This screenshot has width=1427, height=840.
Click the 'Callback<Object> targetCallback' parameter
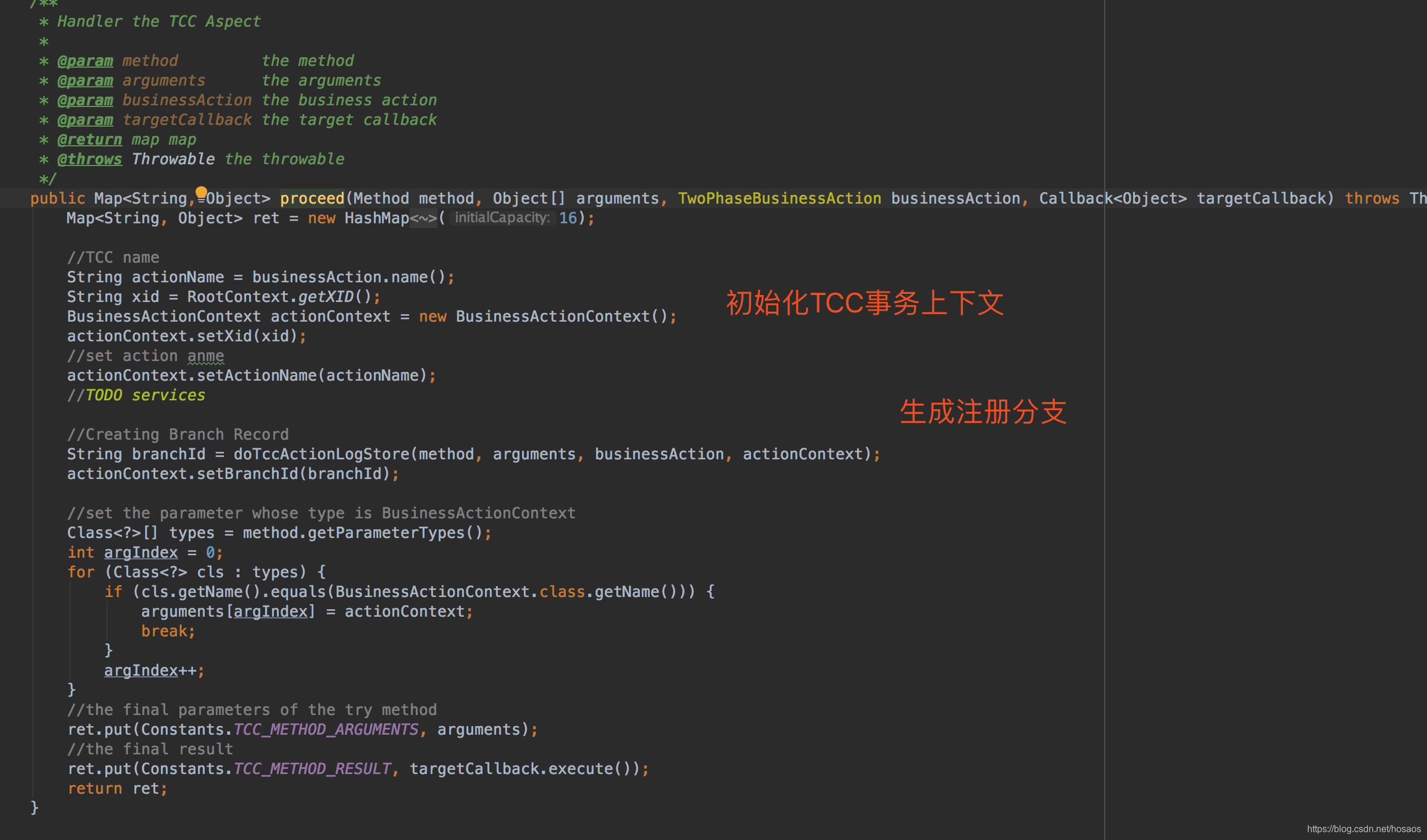pyautogui.click(x=1182, y=198)
